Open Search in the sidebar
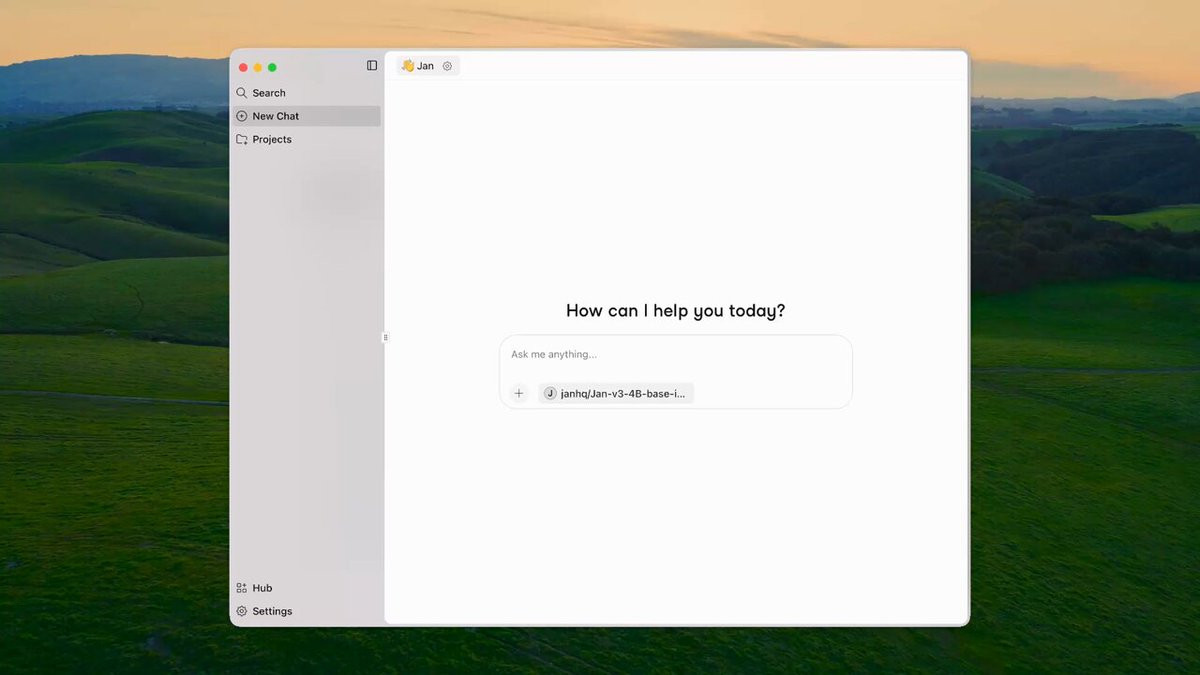This screenshot has width=1200, height=675. click(306, 93)
